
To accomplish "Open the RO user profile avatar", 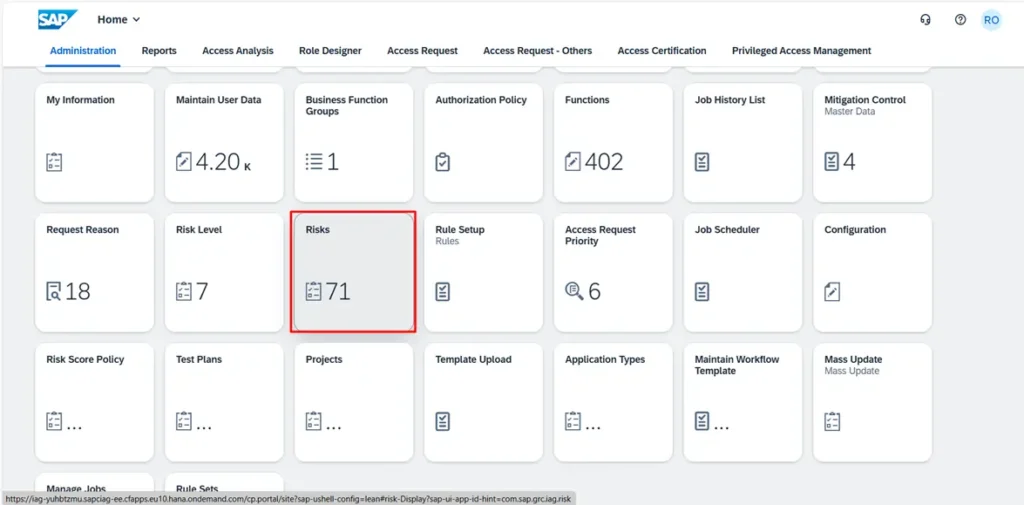I will click(x=991, y=20).
